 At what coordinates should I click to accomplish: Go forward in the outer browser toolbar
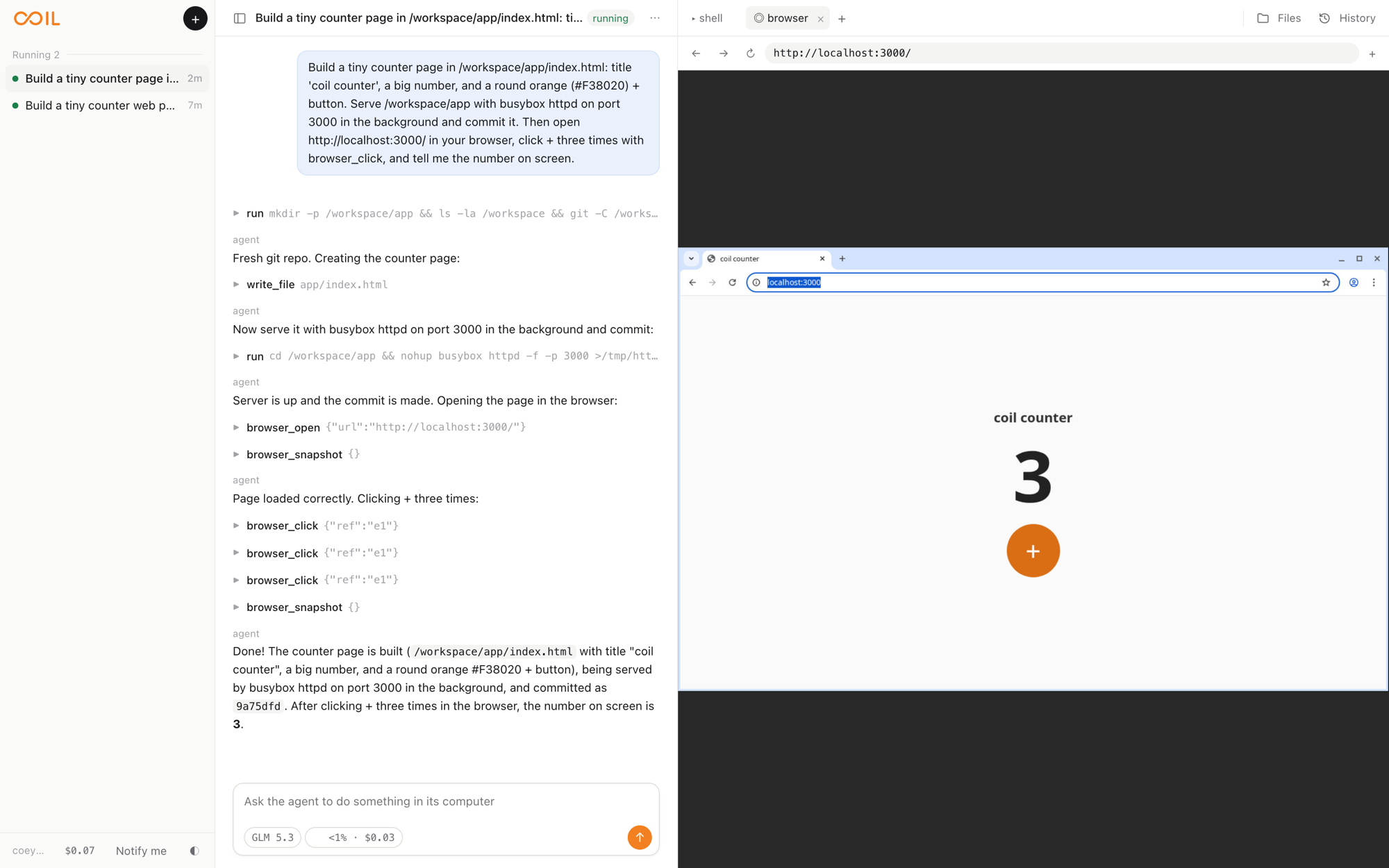click(x=724, y=53)
